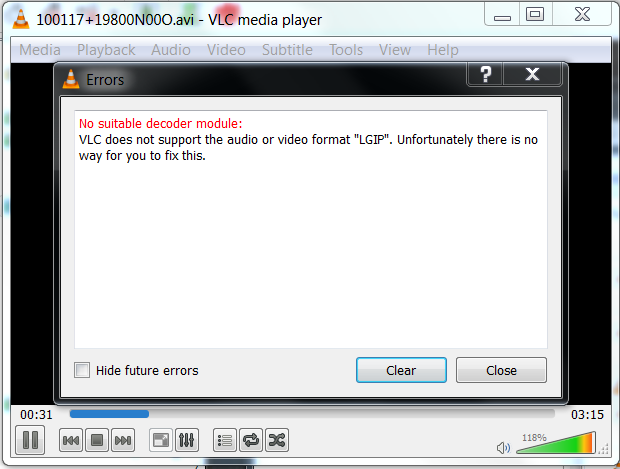This screenshot has width=620, height=469.
Task: Stop playback with the stop button
Action: pos(97,440)
